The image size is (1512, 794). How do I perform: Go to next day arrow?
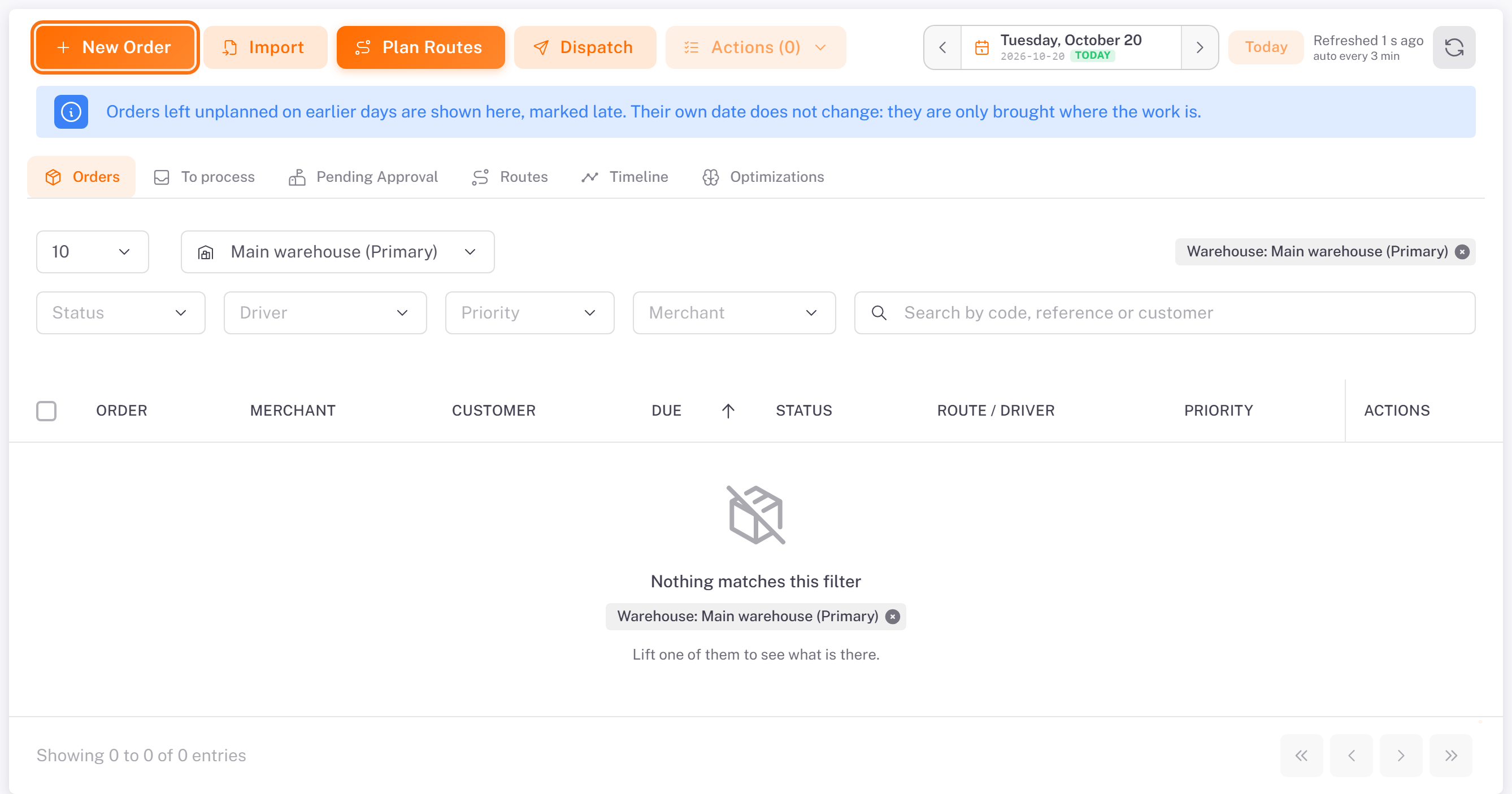(x=1200, y=47)
